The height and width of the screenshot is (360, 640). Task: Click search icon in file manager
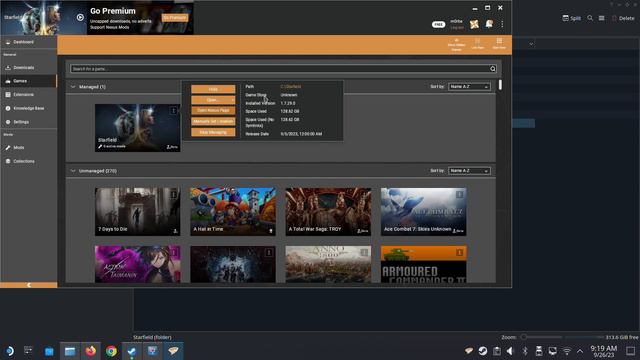pos(590,18)
